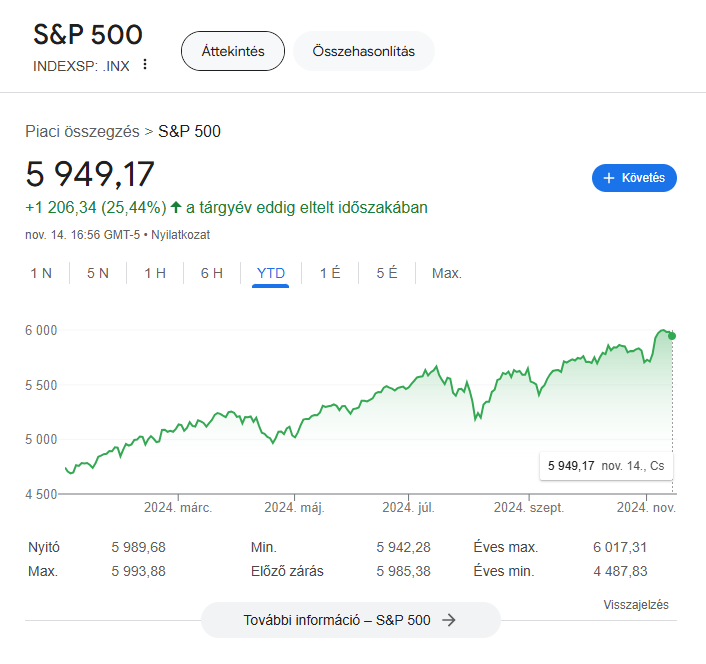706x664 pixels.
Task: Select the 1 É time range
Action: (330, 273)
